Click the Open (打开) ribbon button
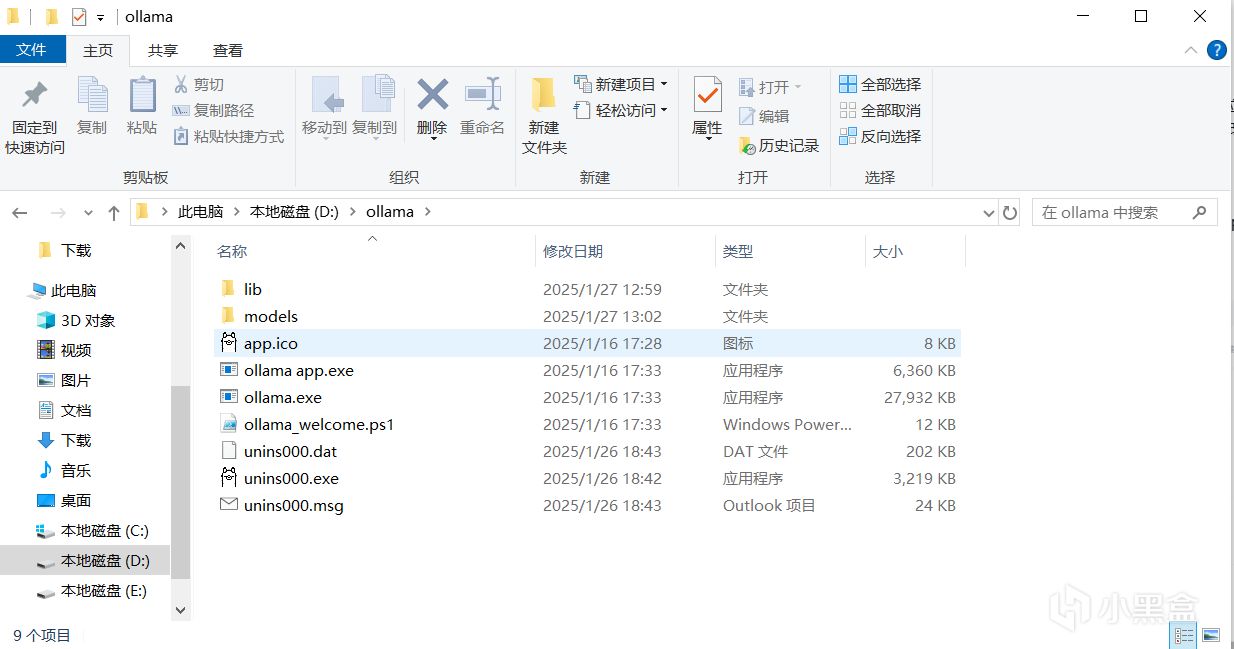The image size is (1234, 649). click(x=770, y=87)
